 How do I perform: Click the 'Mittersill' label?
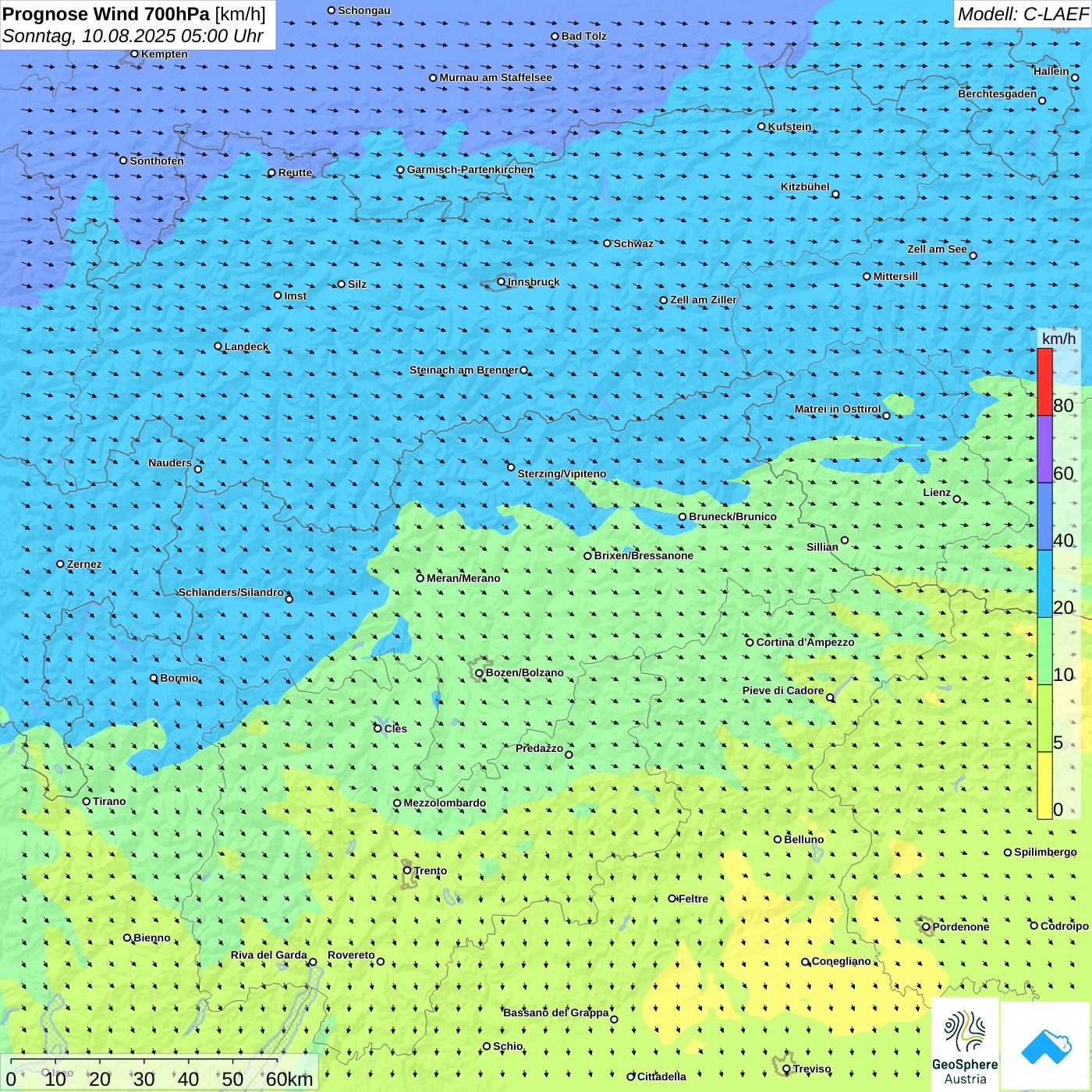[x=896, y=276]
